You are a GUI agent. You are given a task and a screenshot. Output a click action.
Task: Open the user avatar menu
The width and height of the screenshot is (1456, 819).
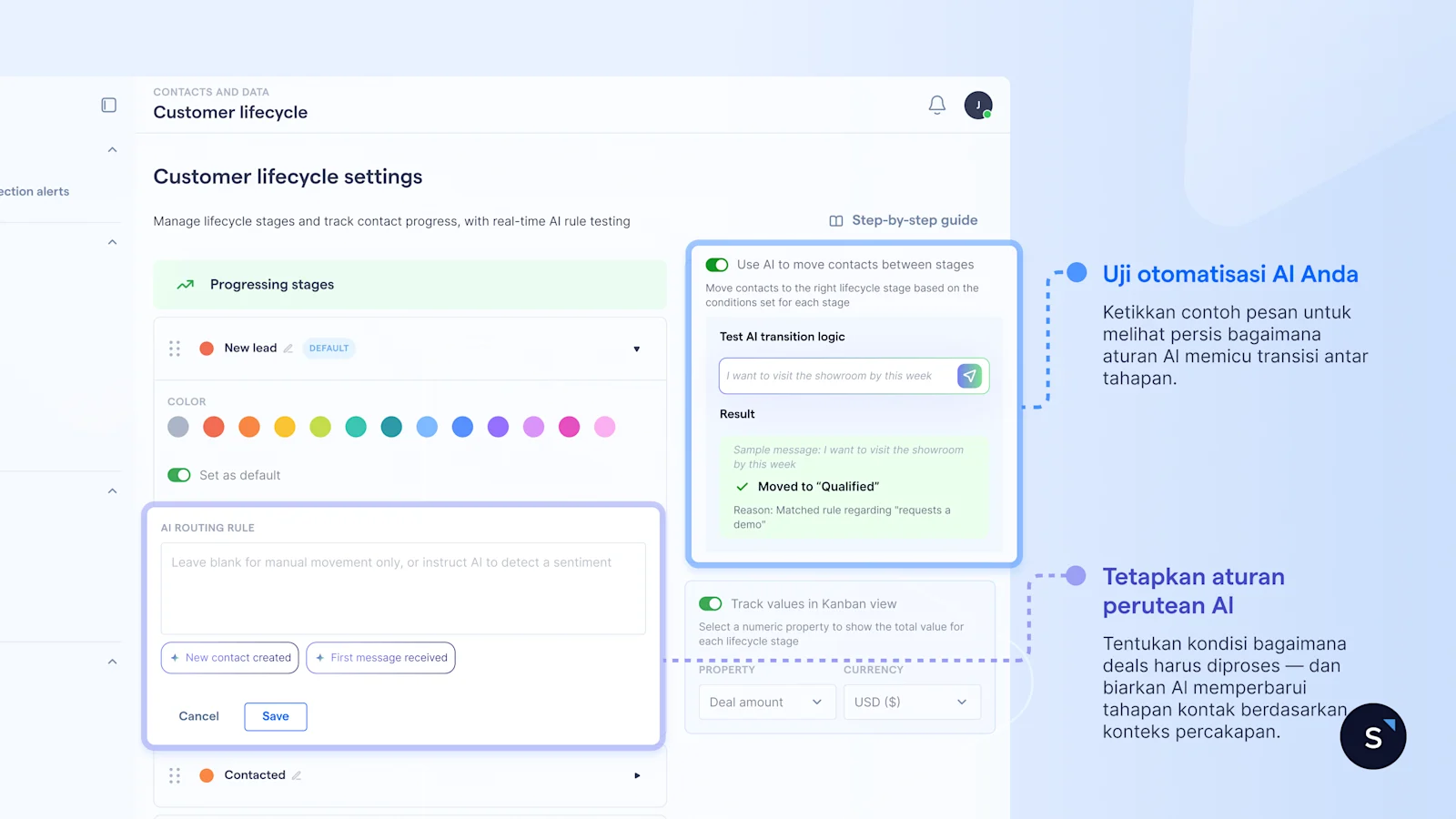pos(978,106)
